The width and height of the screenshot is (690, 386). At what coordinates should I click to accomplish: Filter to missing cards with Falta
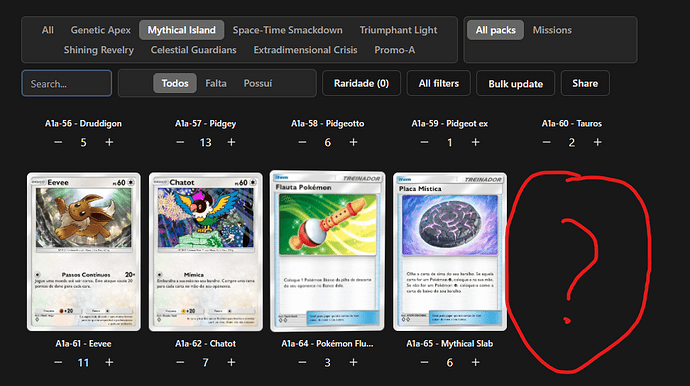[216, 83]
